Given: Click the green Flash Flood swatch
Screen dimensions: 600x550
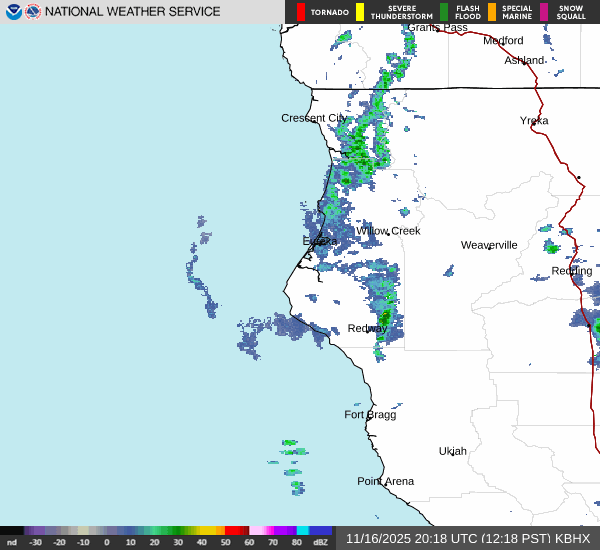Looking at the screenshot, I should 444,12.
